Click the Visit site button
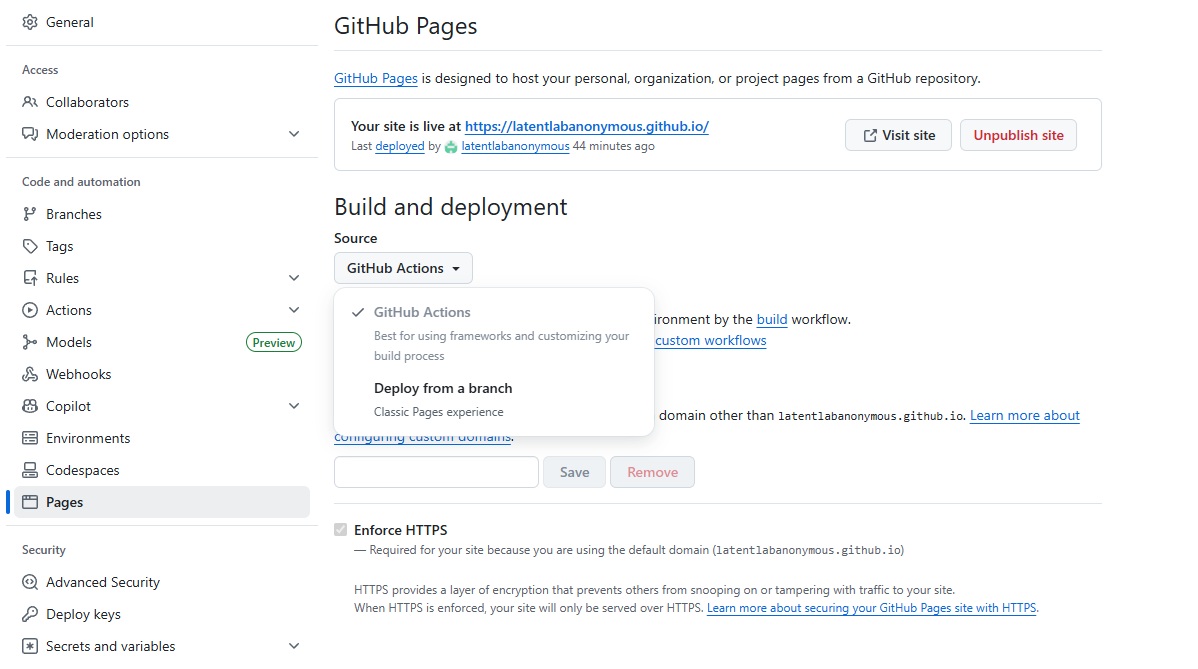 click(897, 134)
